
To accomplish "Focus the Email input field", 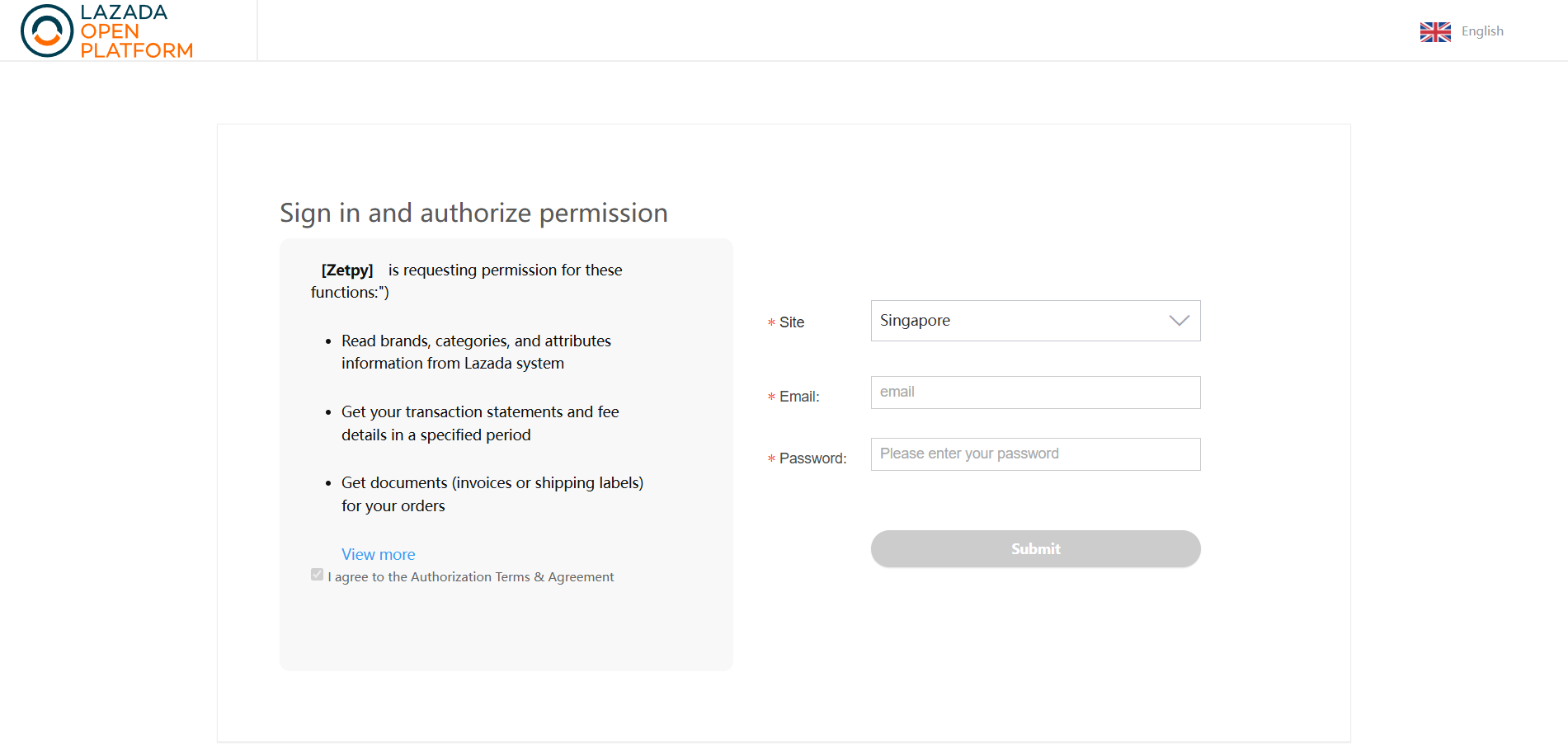I will pyautogui.click(x=1035, y=392).
